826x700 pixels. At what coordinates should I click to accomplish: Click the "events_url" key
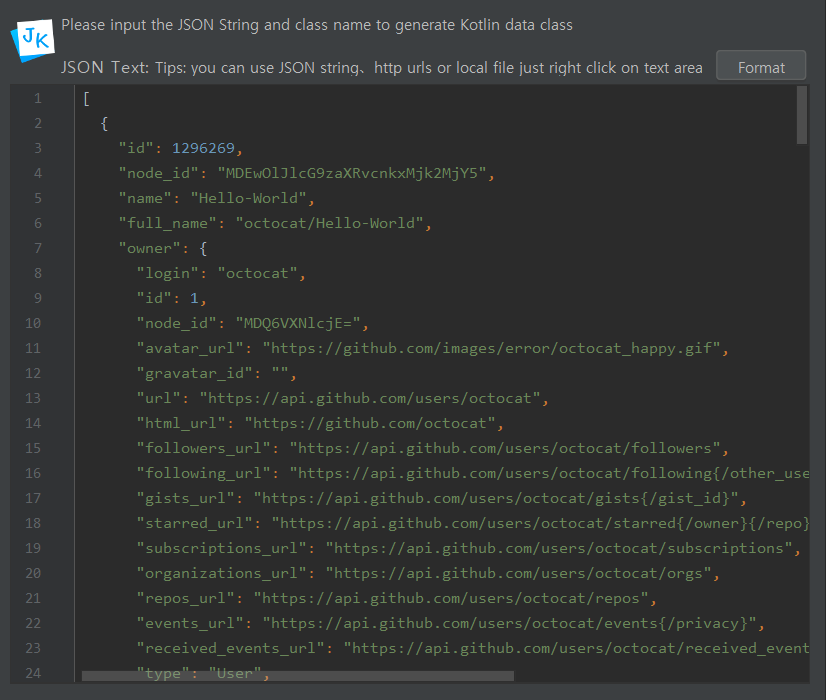190,624
